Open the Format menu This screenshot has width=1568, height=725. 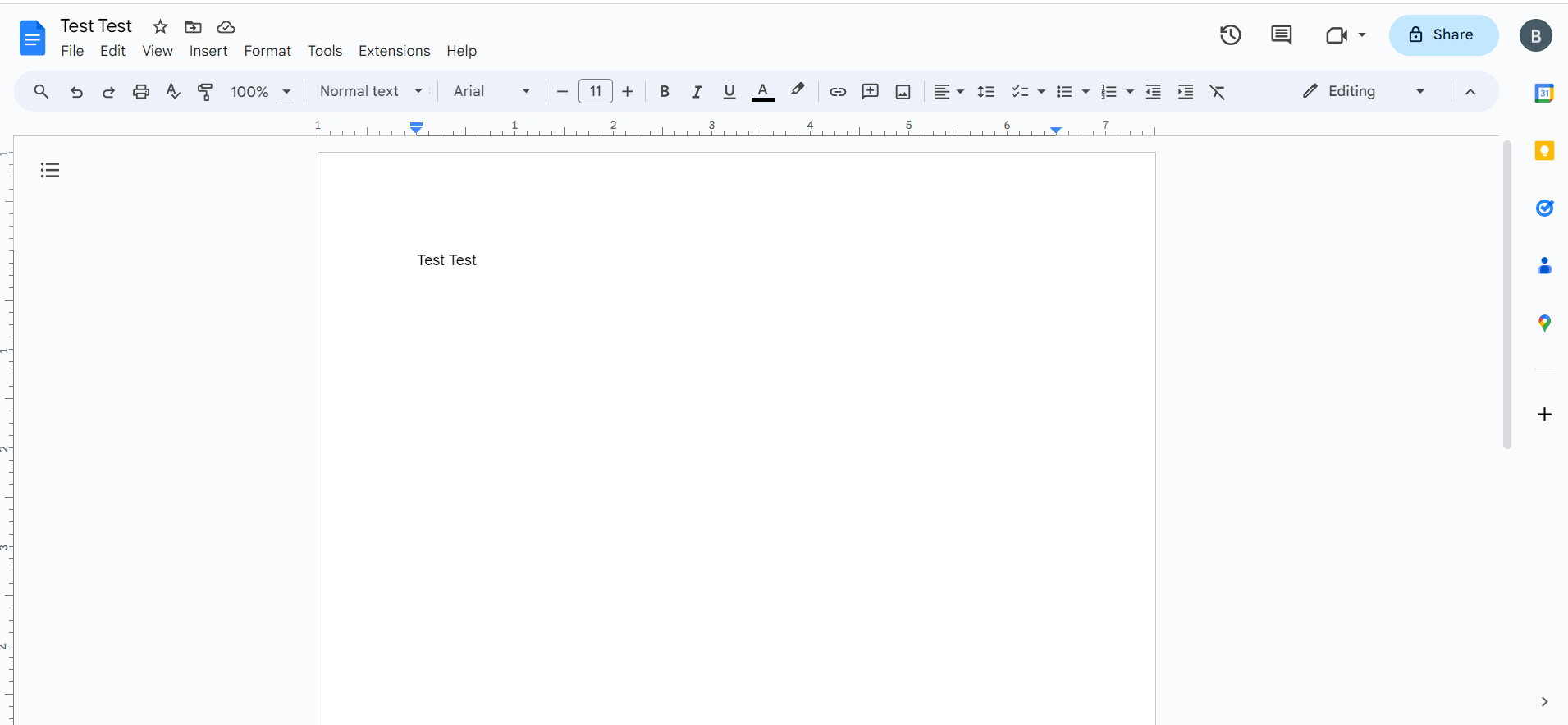click(x=267, y=51)
